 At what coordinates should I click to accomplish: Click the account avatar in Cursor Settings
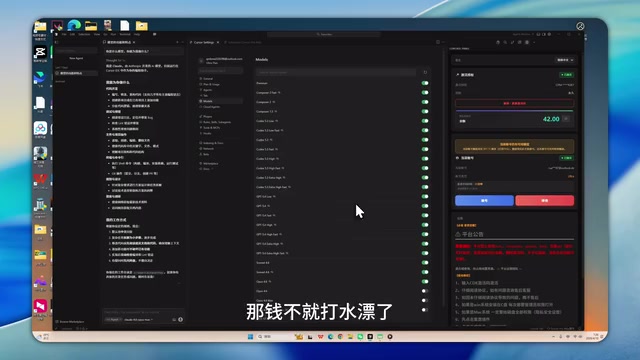coord(201,61)
